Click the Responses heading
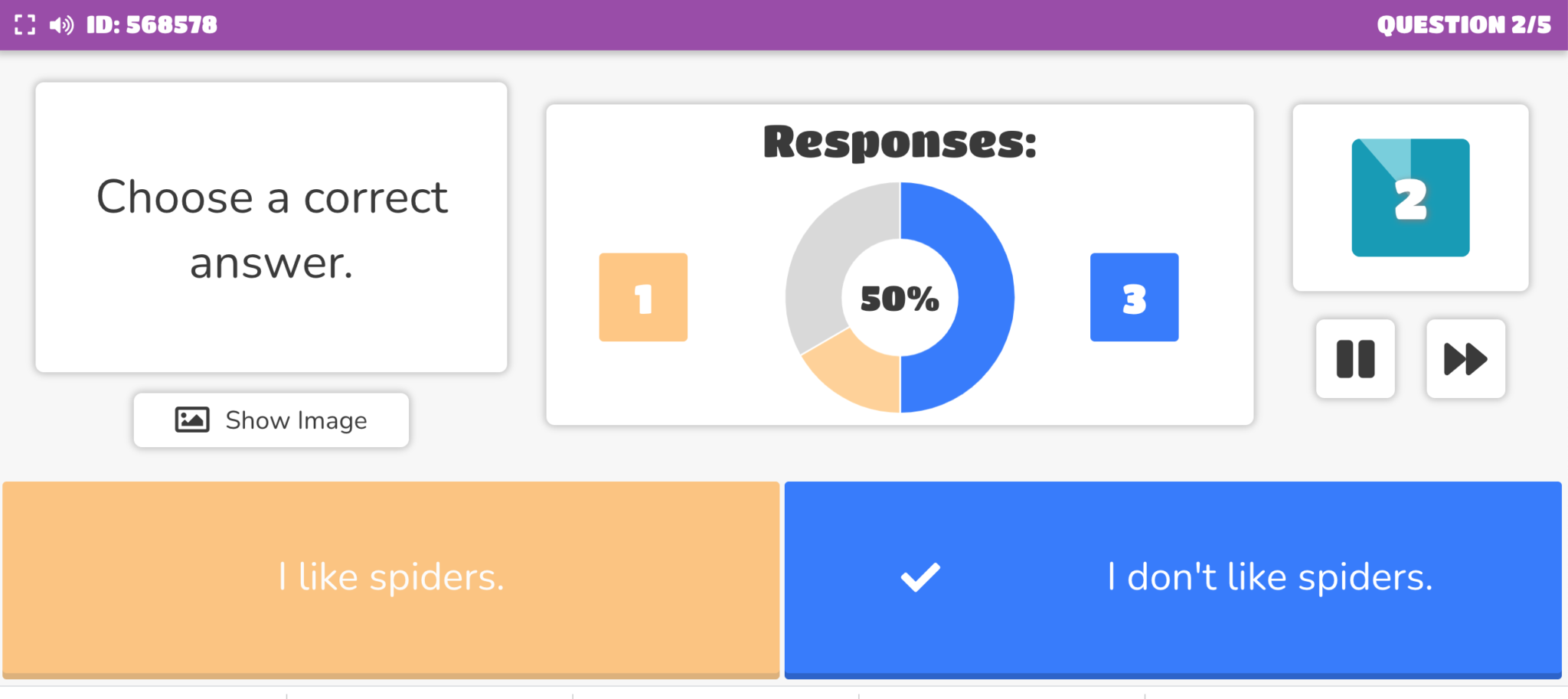 click(x=900, y=142)
